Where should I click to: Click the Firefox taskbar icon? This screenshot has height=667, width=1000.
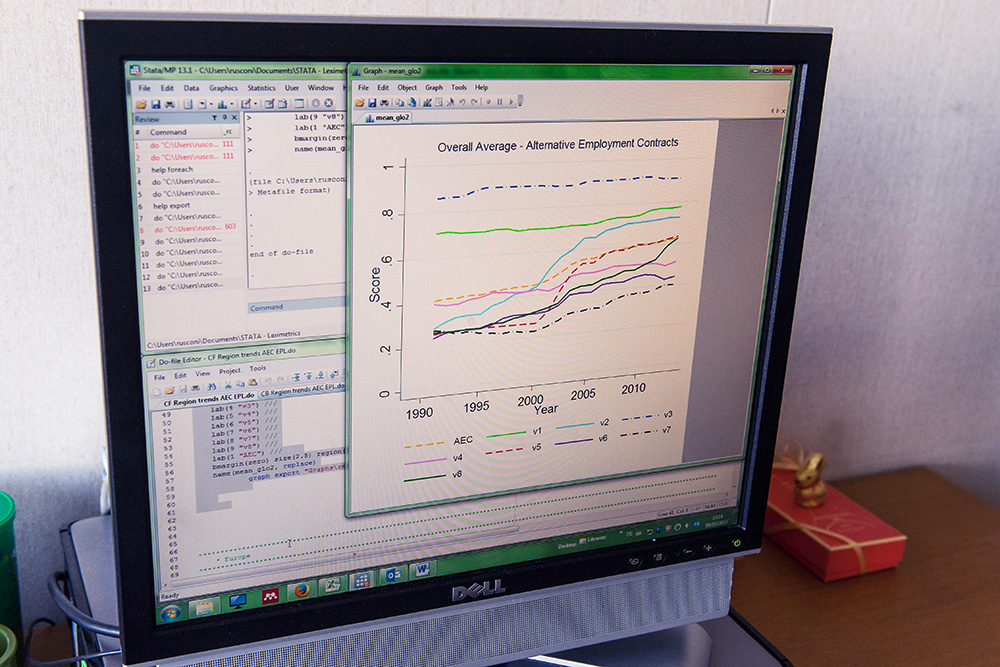point(301,590)
